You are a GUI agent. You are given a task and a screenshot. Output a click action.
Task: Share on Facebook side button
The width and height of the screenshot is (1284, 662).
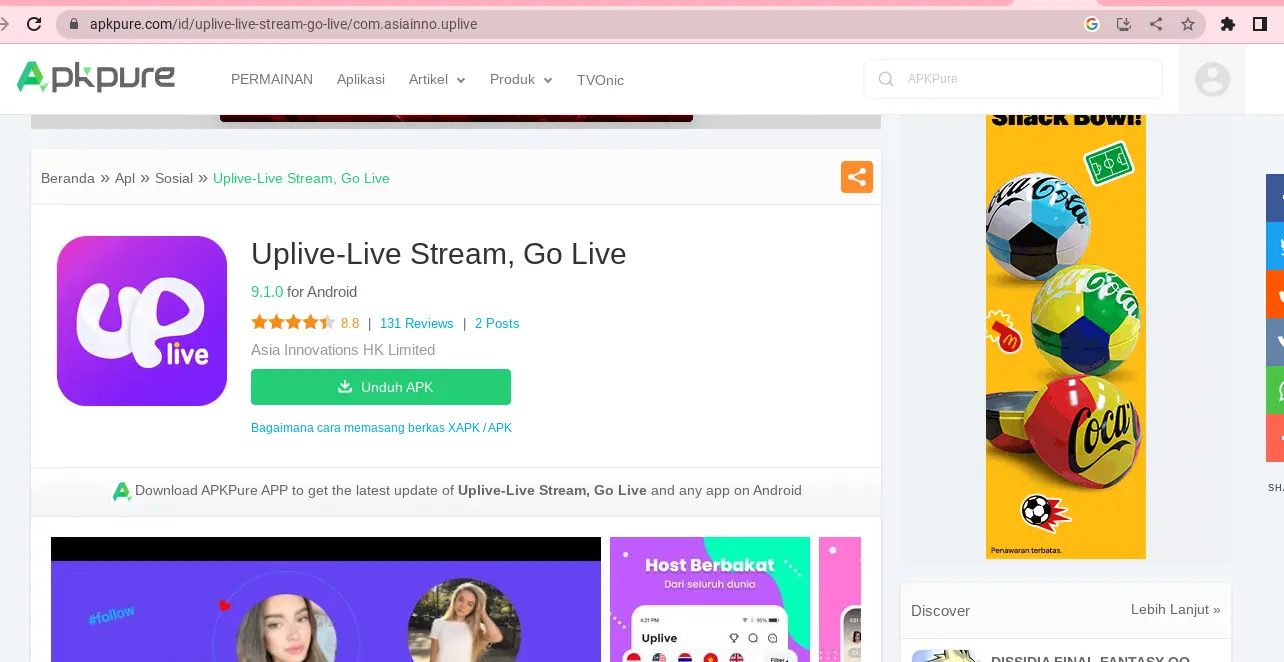click(1275, 197)
